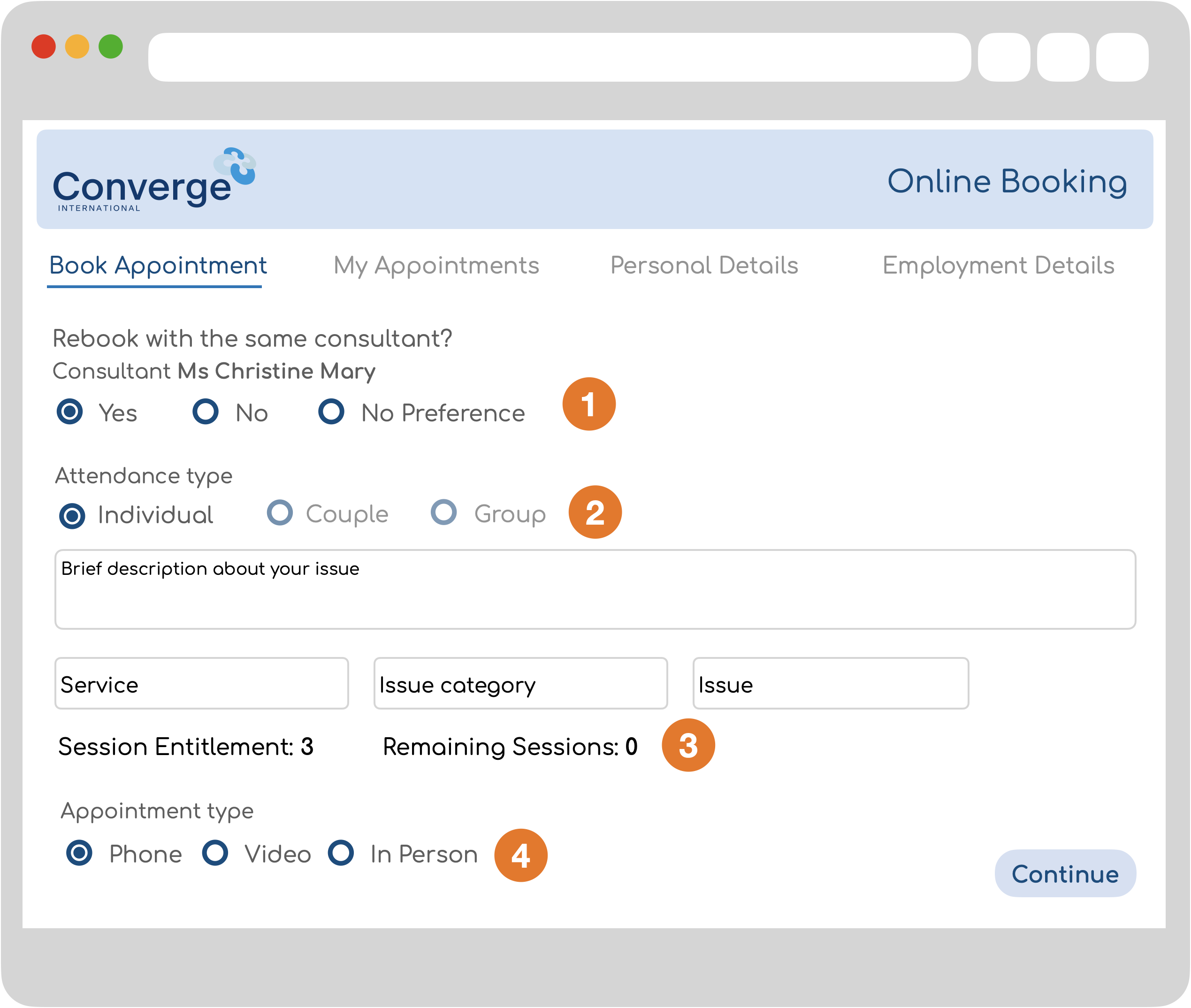Click the orange step 4 marker
Viewport: 1191px width, 1008px height.
520,855
